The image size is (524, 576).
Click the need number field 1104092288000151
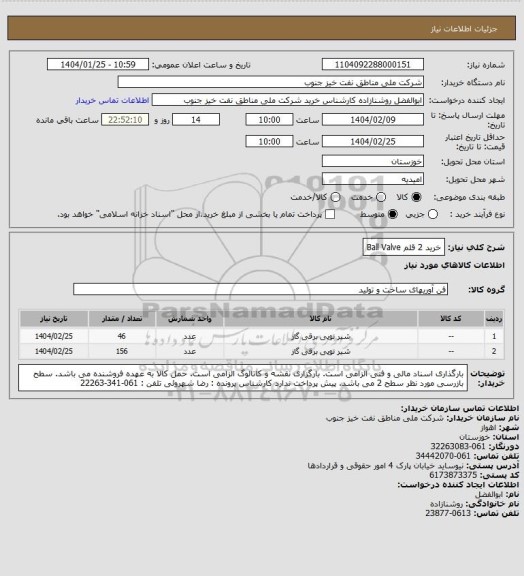373,64
